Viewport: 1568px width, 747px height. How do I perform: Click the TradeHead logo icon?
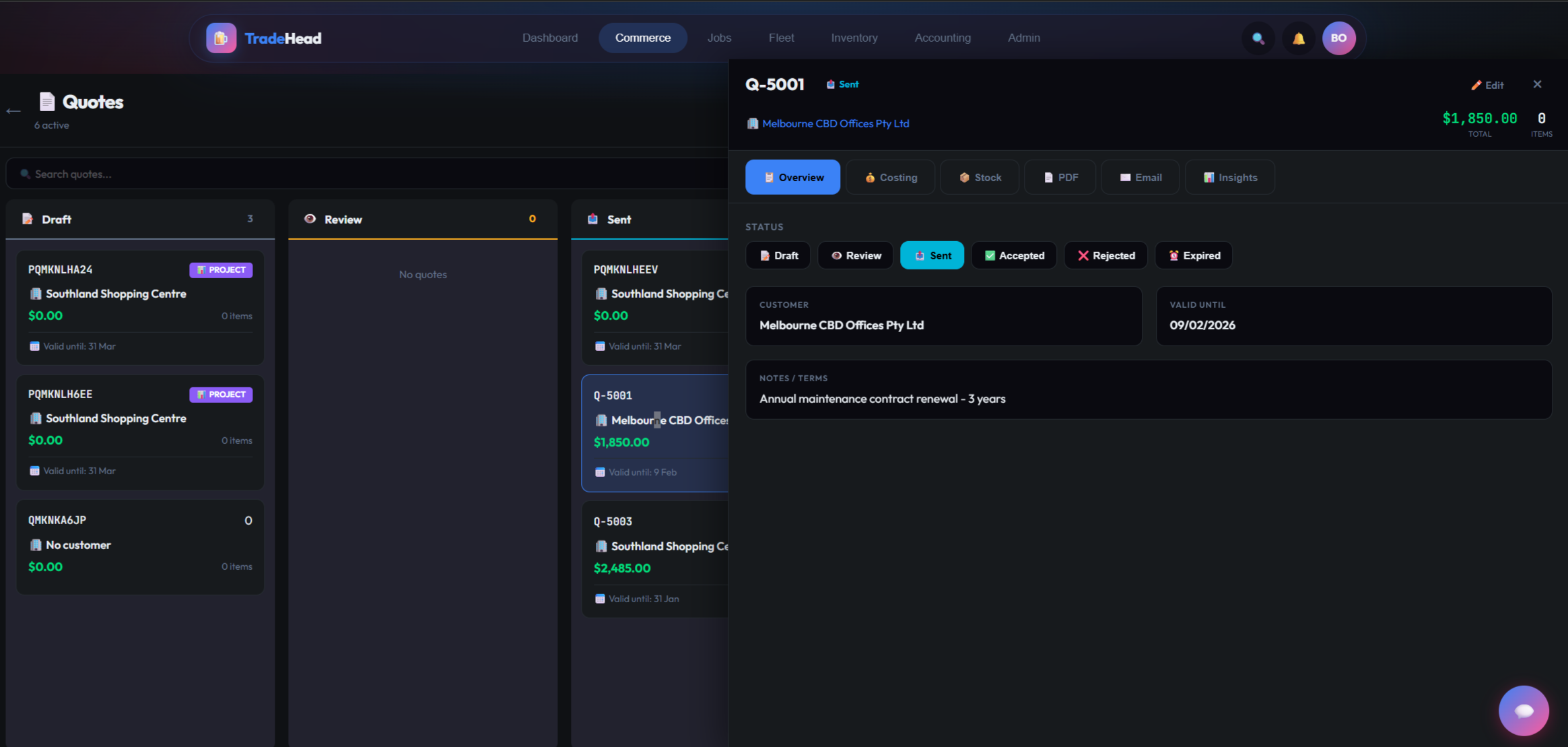pyautogui.click(x=221, y=38)
